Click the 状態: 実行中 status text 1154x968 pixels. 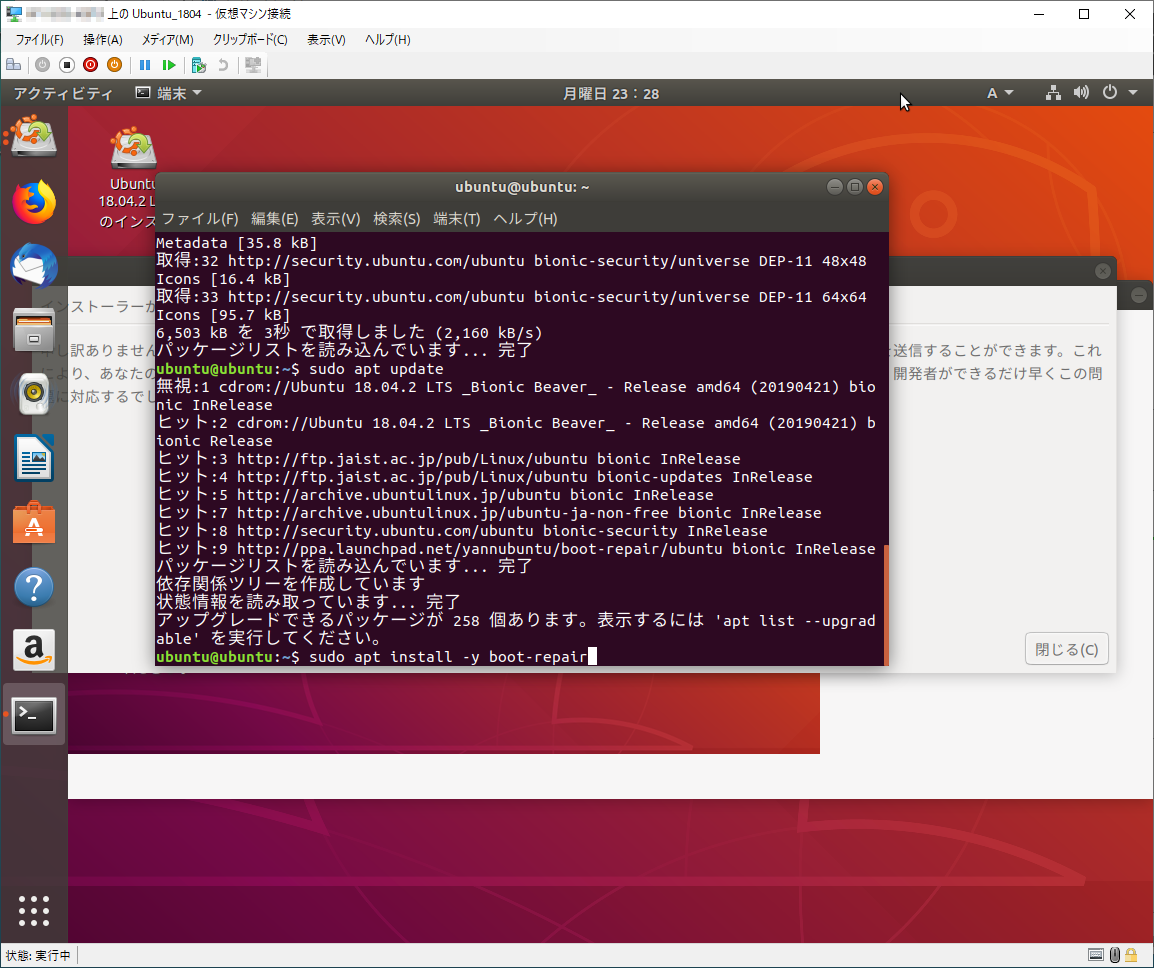tap(38, 955)
